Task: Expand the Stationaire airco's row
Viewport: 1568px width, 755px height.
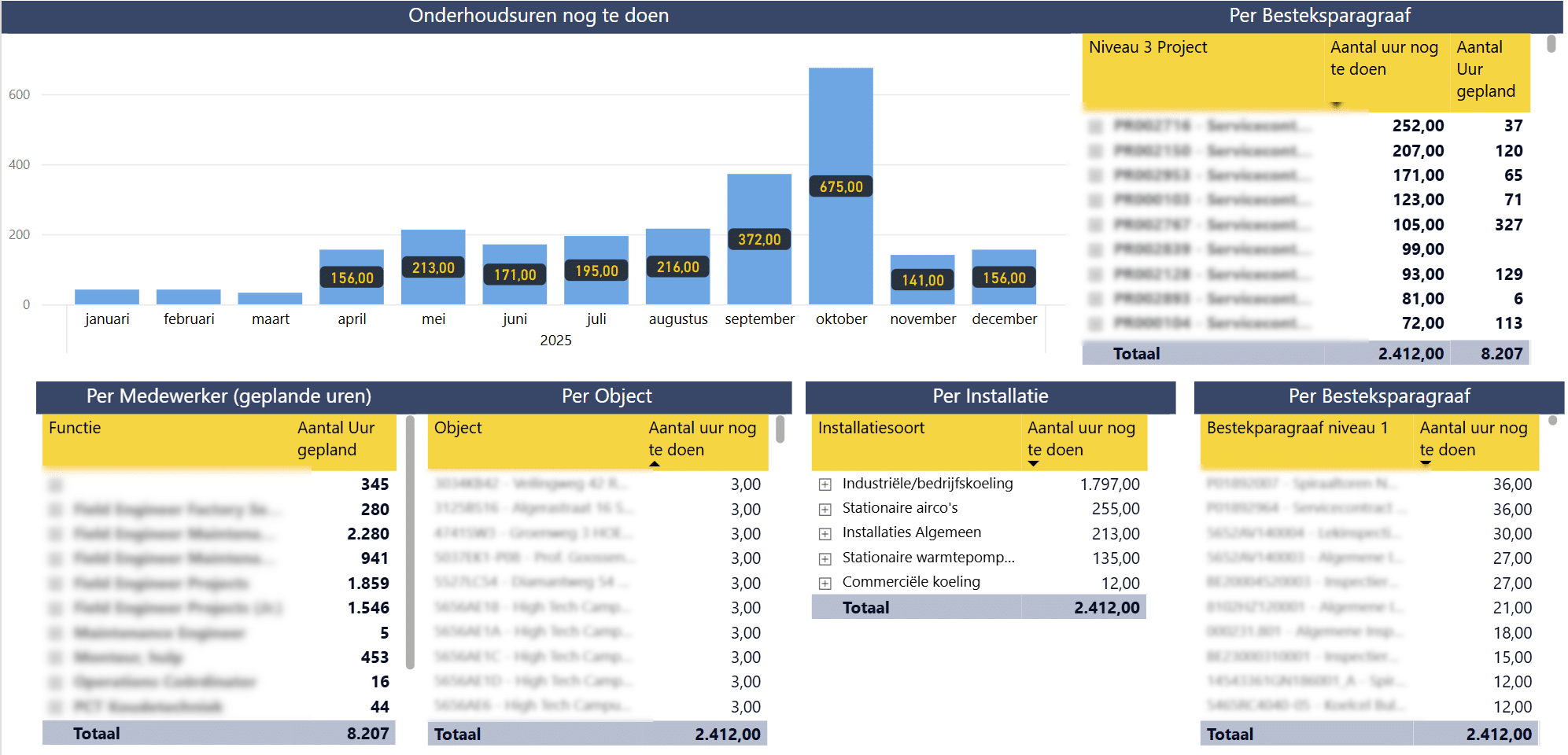Action: [825, 509]
